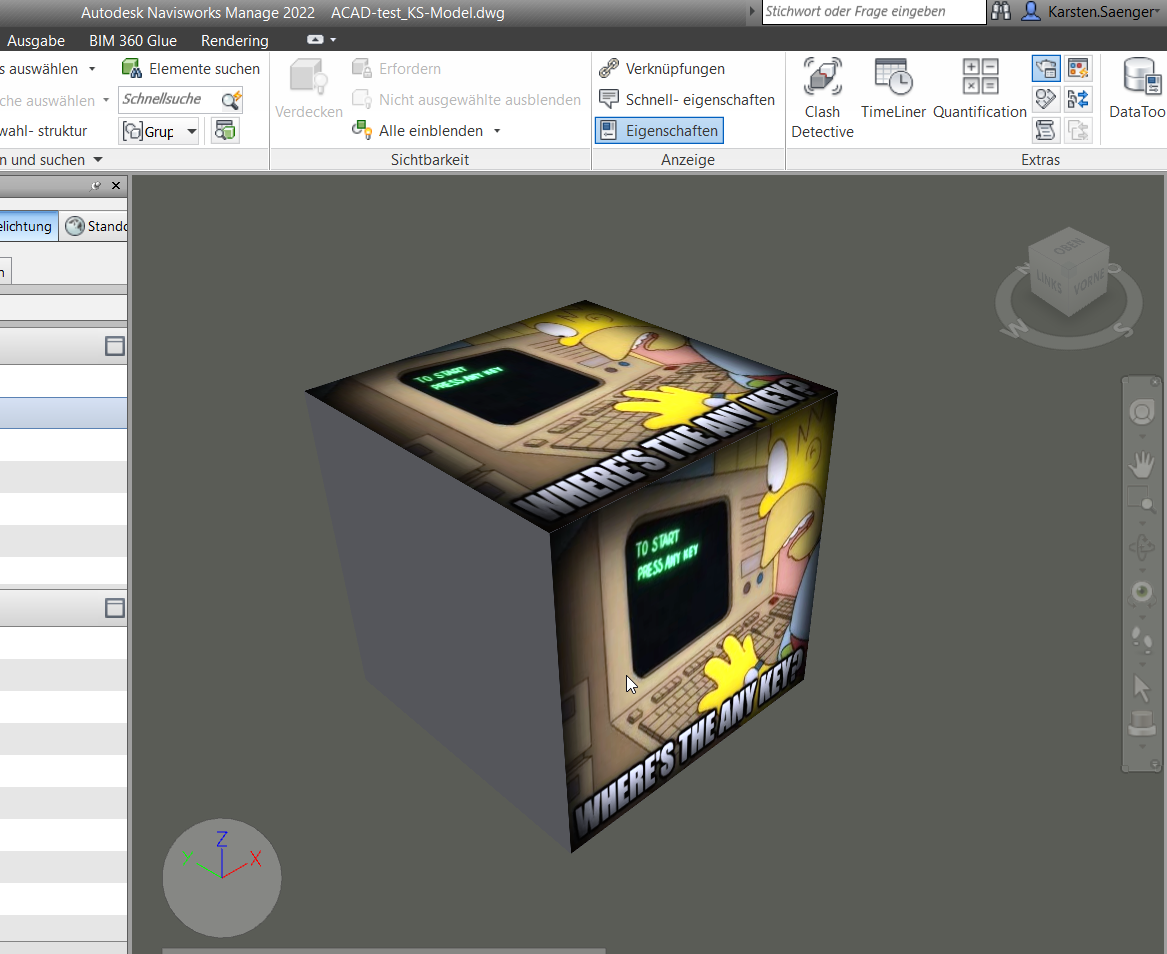Expand the auswählen dropdown arrow

(92, 69)
